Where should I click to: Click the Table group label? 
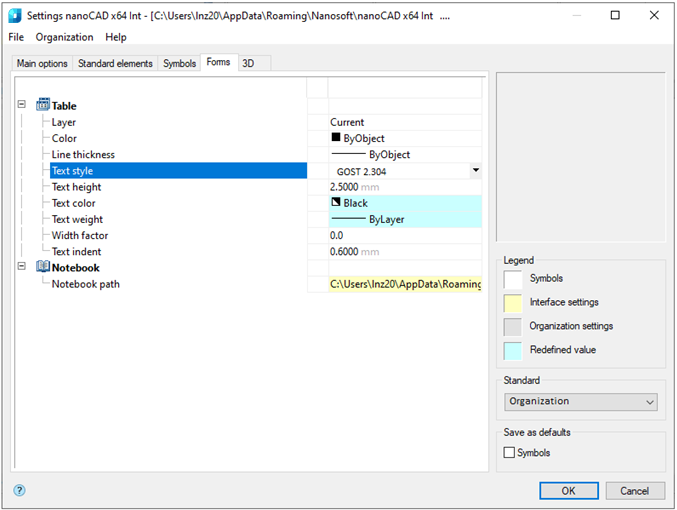point(64,106)
